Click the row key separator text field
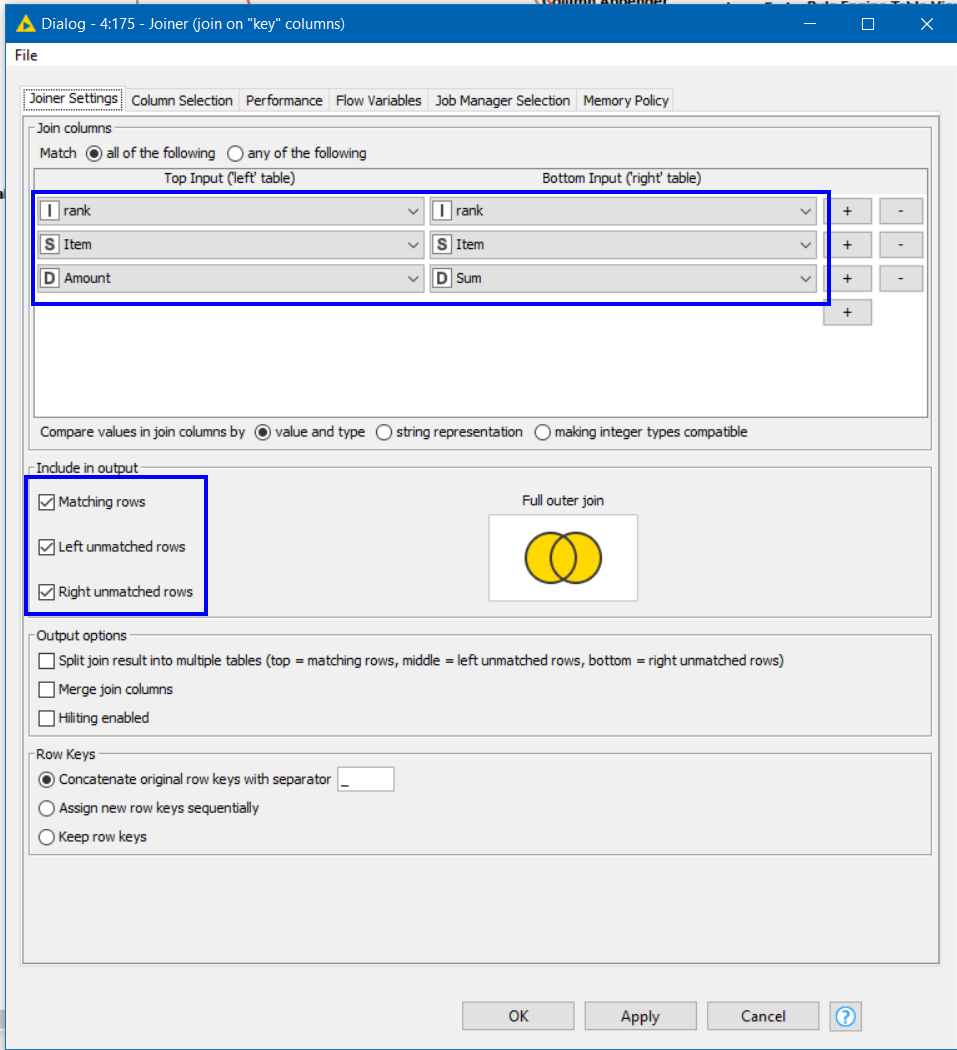The width and height of the screenshot is (957, 1050). [x=366, y=780]
